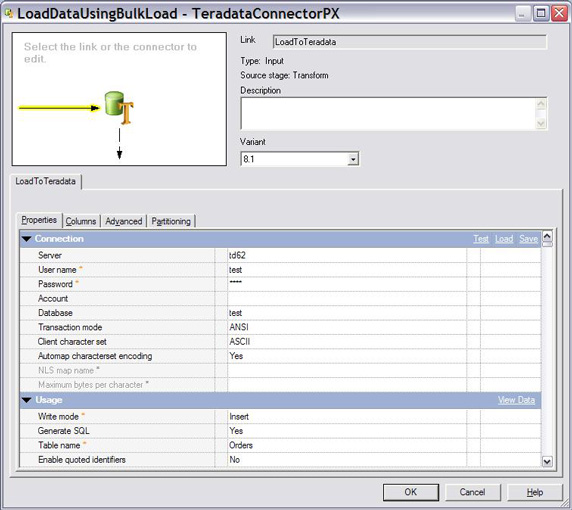Screen dimensions: 572x510
Task: Click Description scrollbar up arrow
Action: 541,104
